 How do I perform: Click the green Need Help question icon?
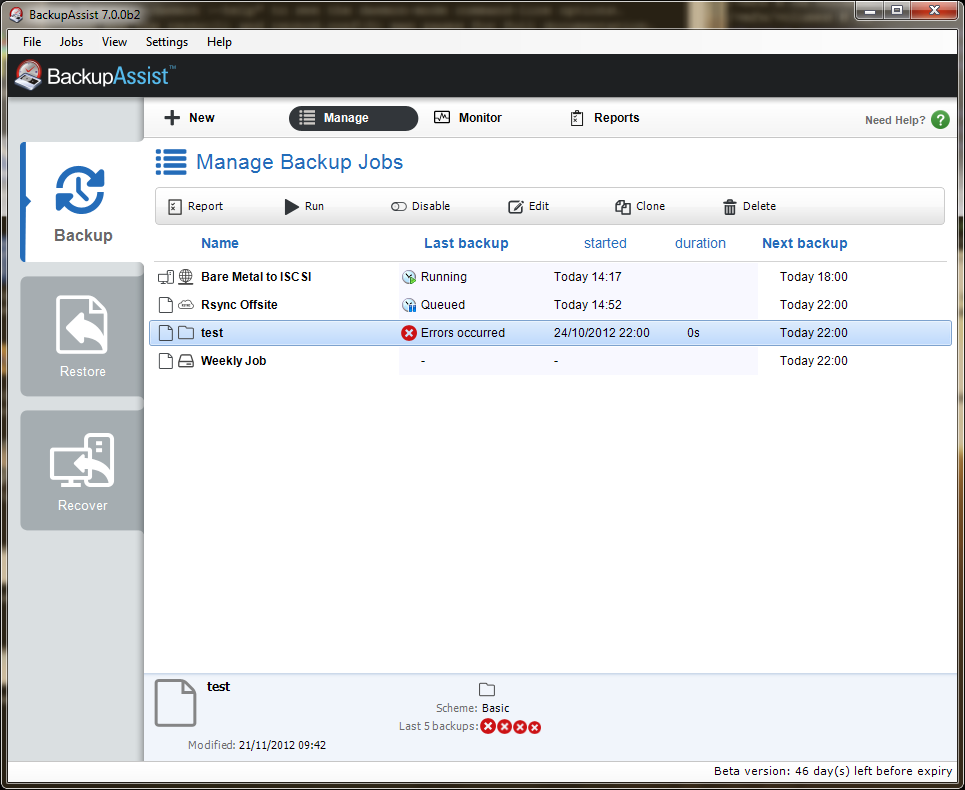pyautogui.click(x=940, y=119)
